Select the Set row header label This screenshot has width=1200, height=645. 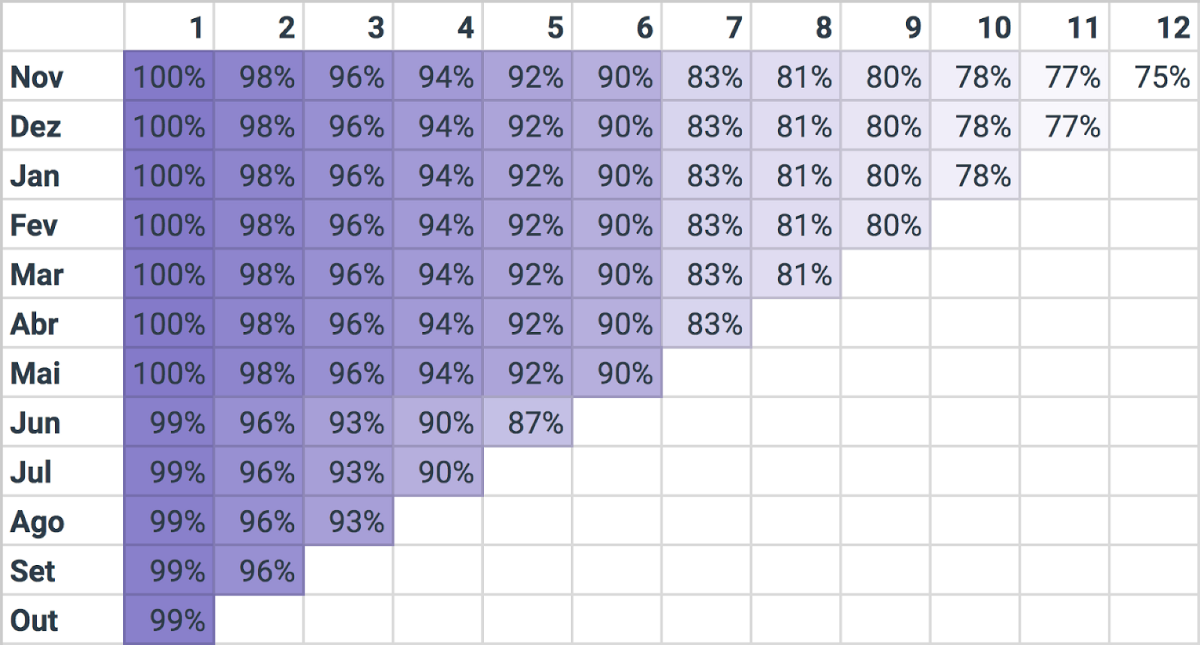click(33, 571)
